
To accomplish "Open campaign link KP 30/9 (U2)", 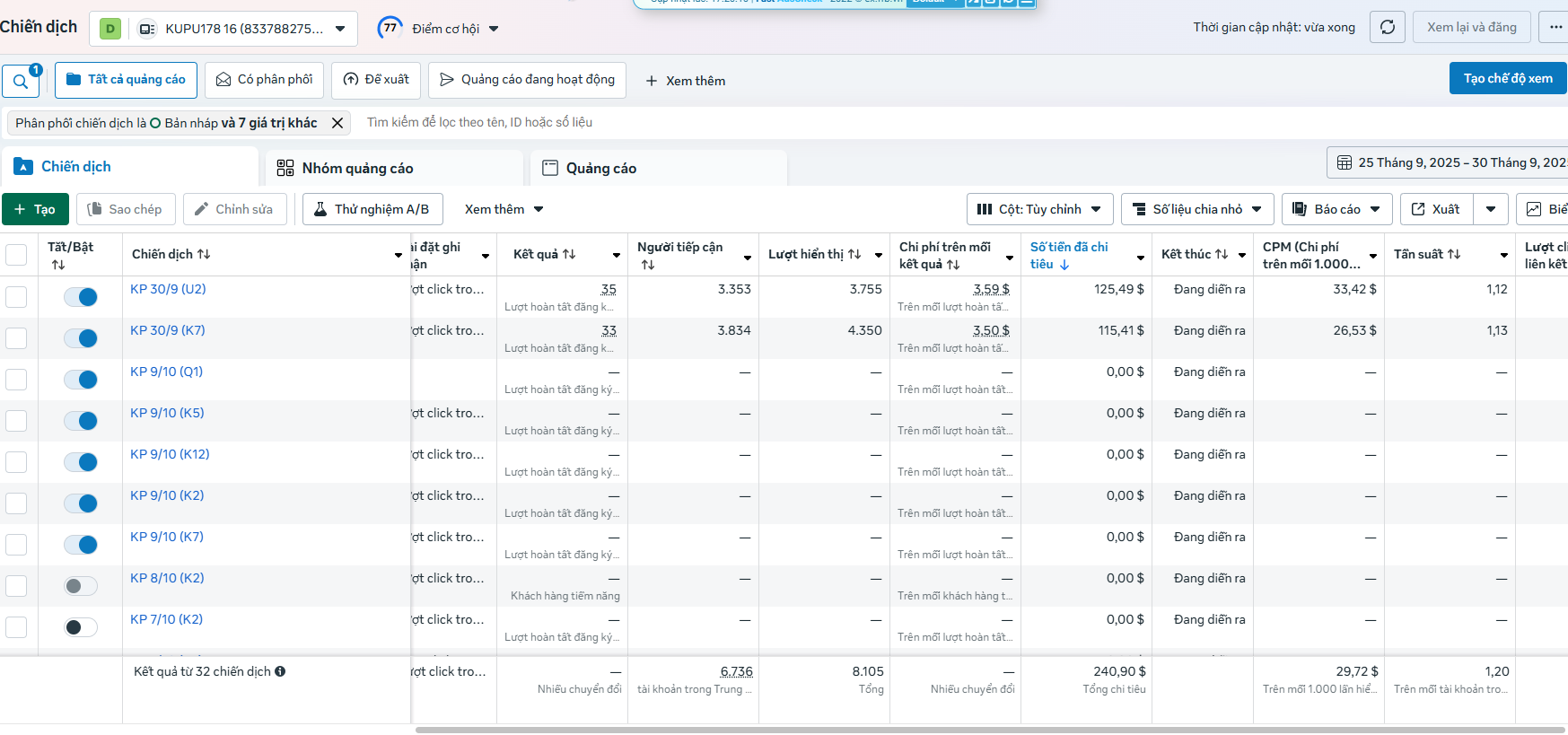I will (x=168, y=289).
